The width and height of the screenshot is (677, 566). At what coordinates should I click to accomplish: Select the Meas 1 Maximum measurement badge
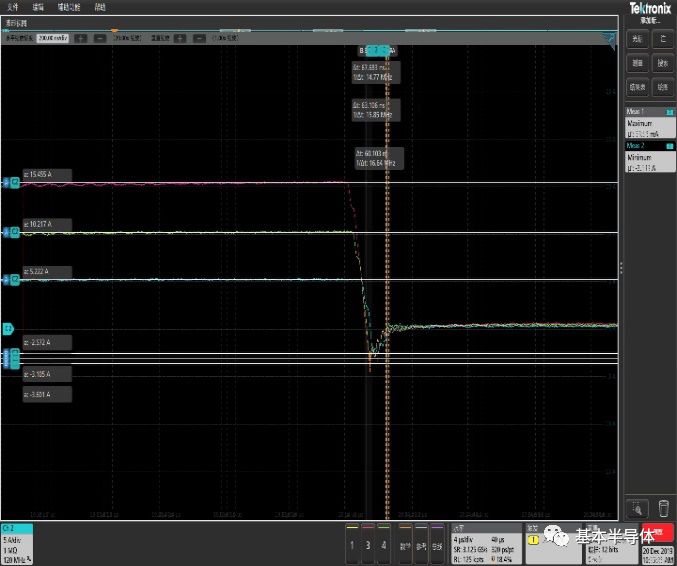tap(646, 123)
